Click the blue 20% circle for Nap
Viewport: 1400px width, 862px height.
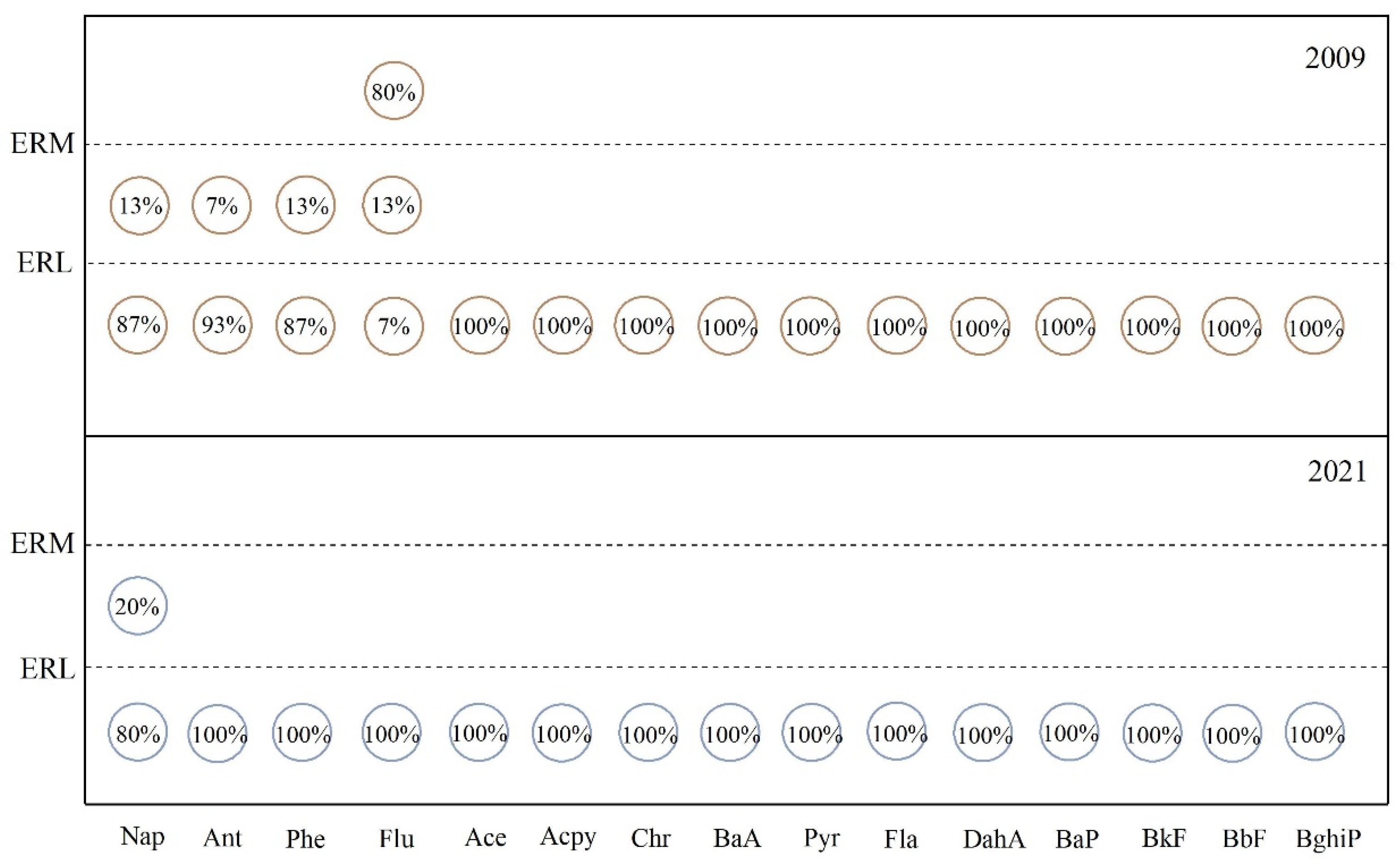pyautogui.click(x=137, y=606)
